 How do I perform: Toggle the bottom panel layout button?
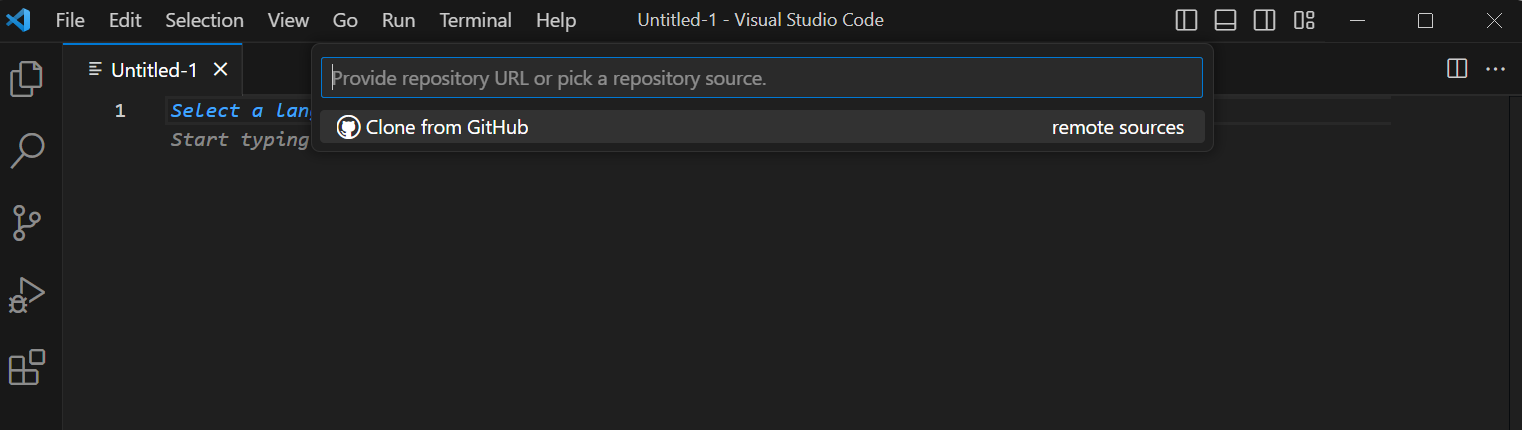coord(1225,20)
